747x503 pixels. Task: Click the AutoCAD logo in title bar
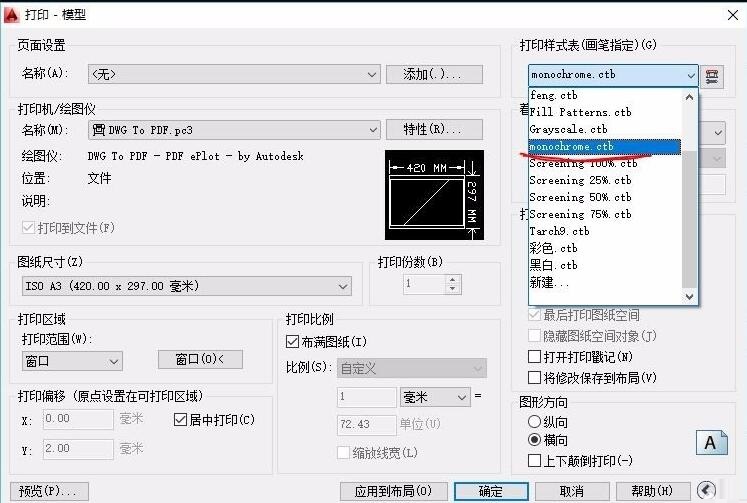coord(11,15)
